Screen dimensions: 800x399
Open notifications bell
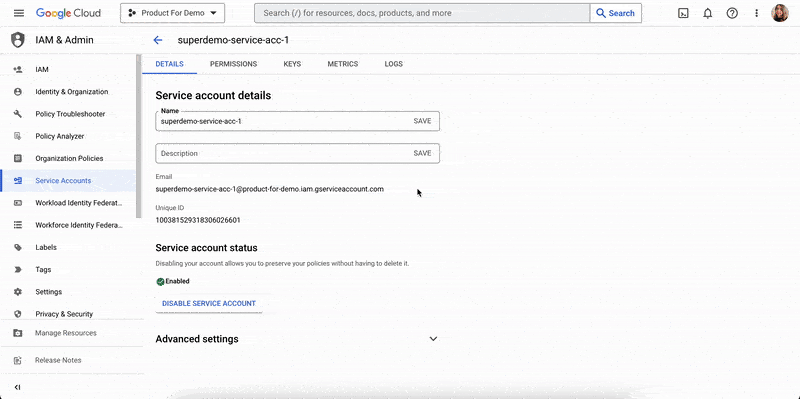tap(708, 13)
